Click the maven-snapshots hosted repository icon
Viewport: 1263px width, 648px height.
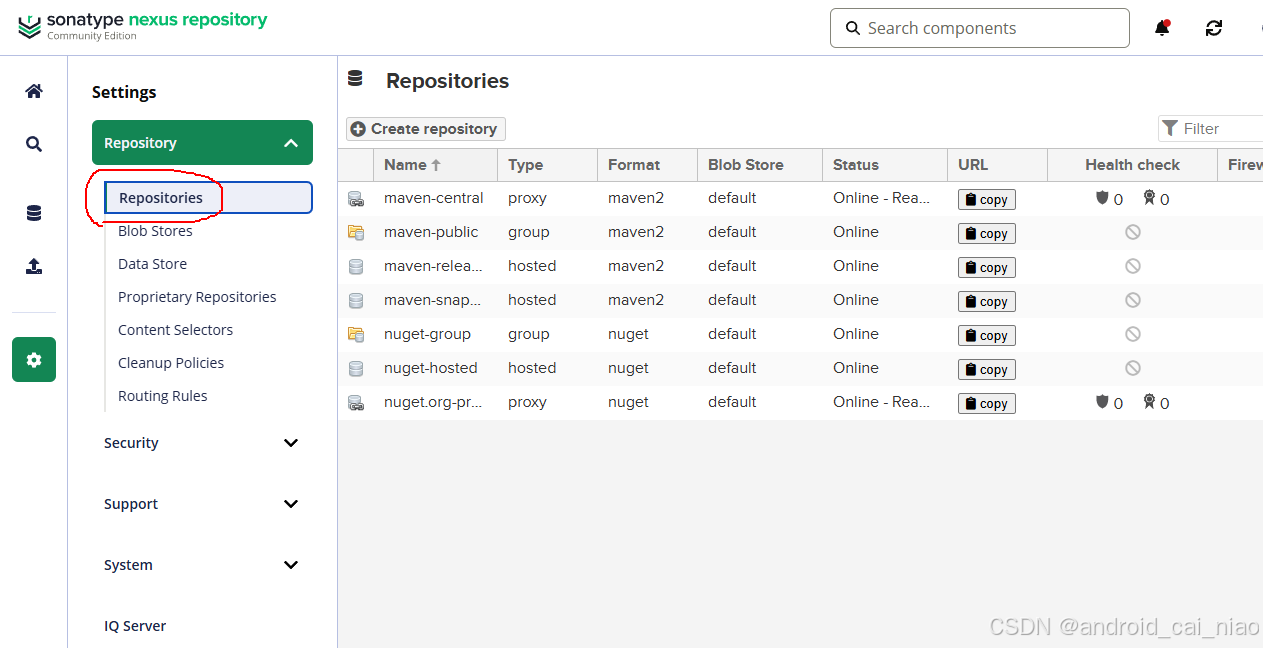[x=356, y=300]
